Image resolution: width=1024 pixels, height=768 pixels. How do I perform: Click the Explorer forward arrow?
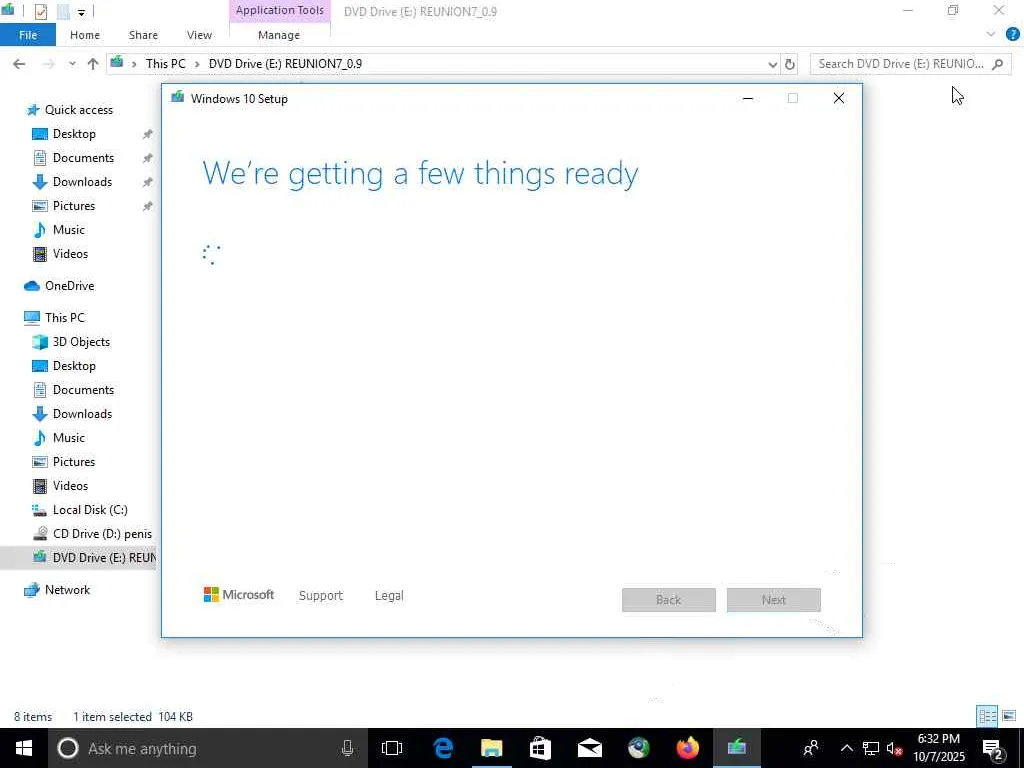[48, 63]
